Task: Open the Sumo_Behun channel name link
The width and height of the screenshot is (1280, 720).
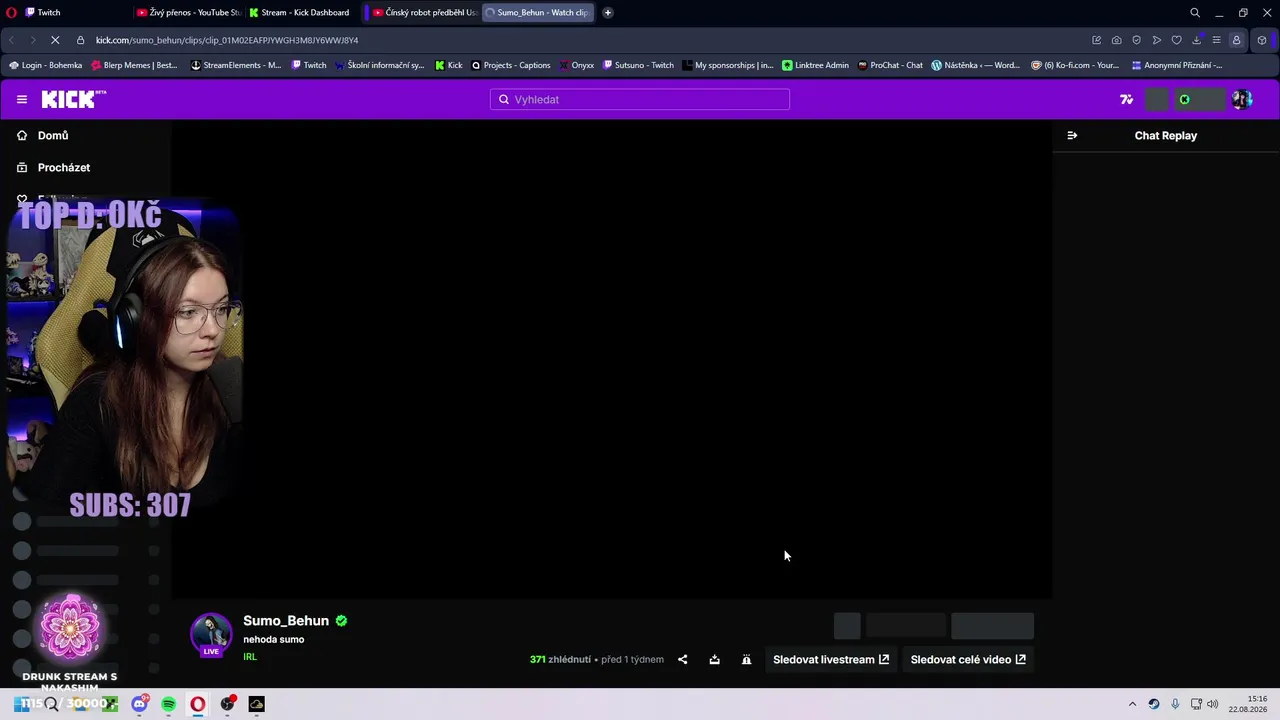Action: (286, 621)
